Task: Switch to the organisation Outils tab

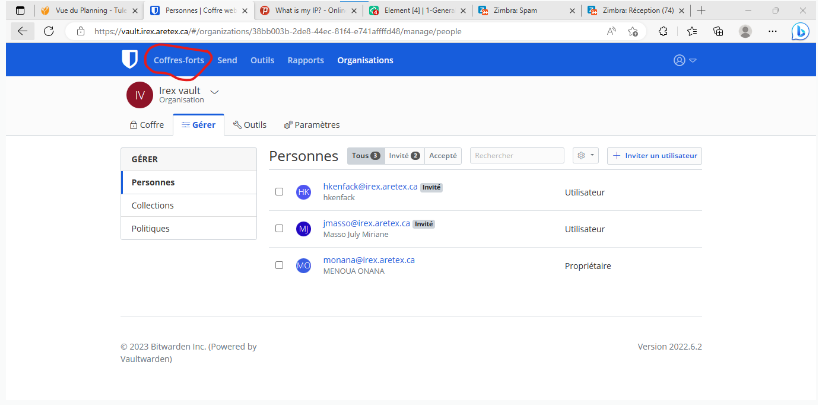Action: (x=250, y=125)
